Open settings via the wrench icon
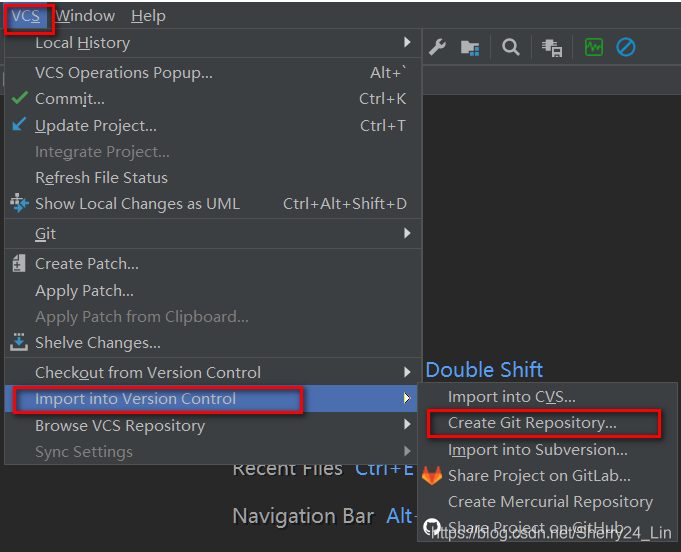This screenshot has width=681, height=552. click(437, 47)
